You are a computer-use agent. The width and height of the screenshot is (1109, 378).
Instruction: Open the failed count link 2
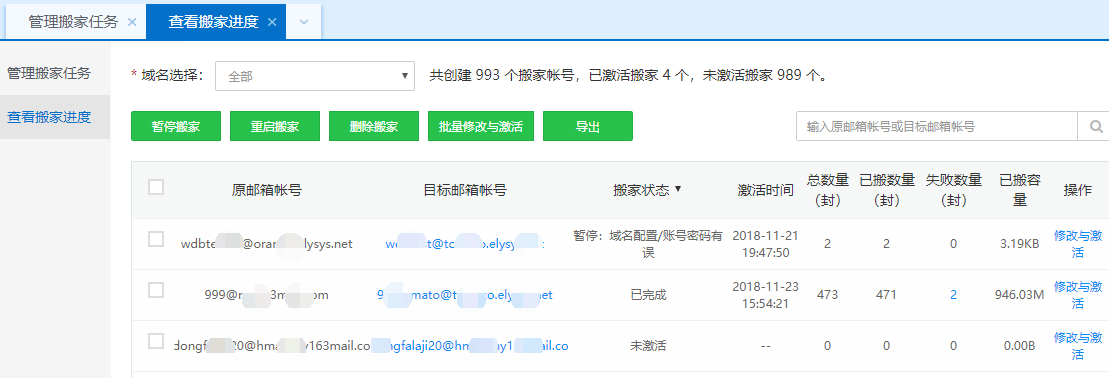click(x=953, y=295)
